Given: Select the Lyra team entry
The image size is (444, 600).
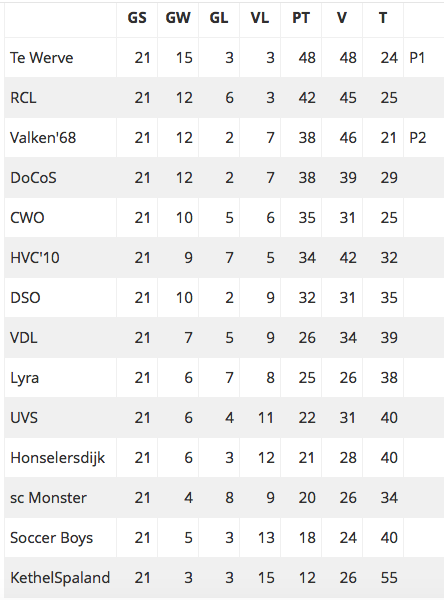Looking at the screenshot, I should pos(24,378).
